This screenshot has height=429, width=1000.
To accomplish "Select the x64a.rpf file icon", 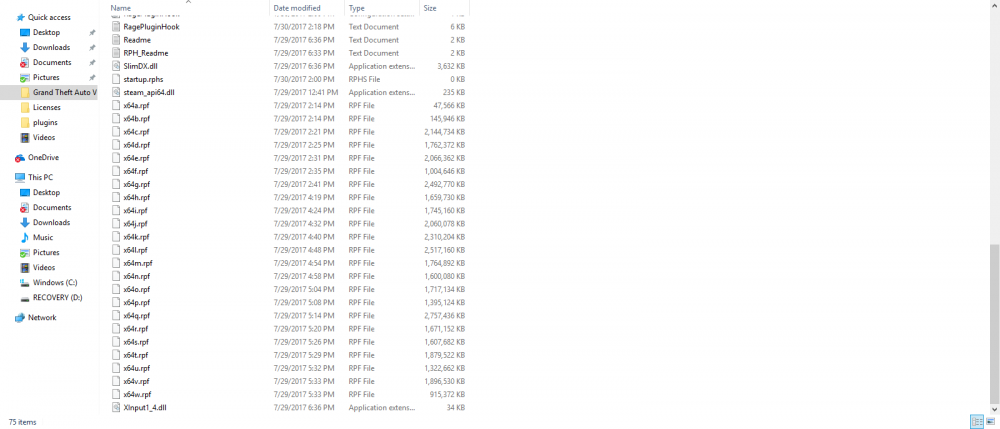I will point(115,105).
